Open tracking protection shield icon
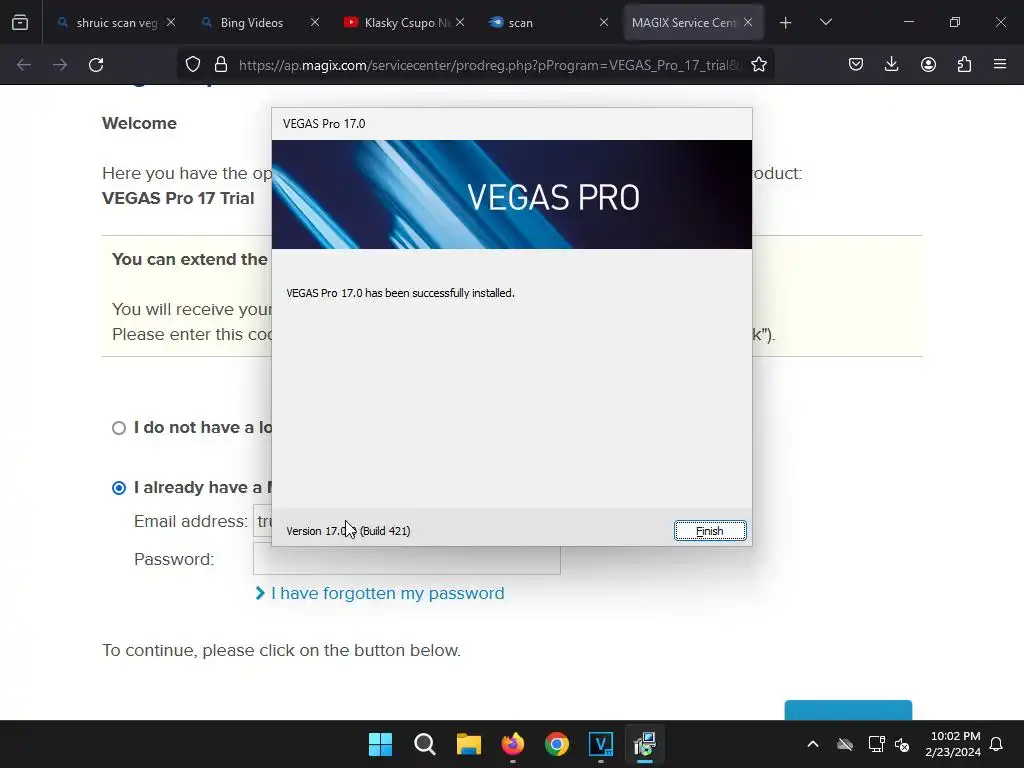The width and height of the screenshot is (1024, 768). [x=193, y=65]
